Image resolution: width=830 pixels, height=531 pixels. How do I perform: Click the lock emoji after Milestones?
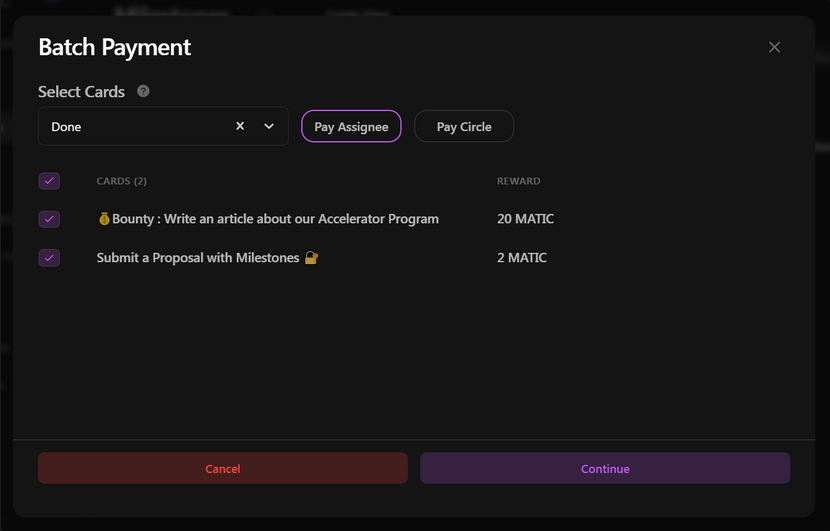coord(311,258)
